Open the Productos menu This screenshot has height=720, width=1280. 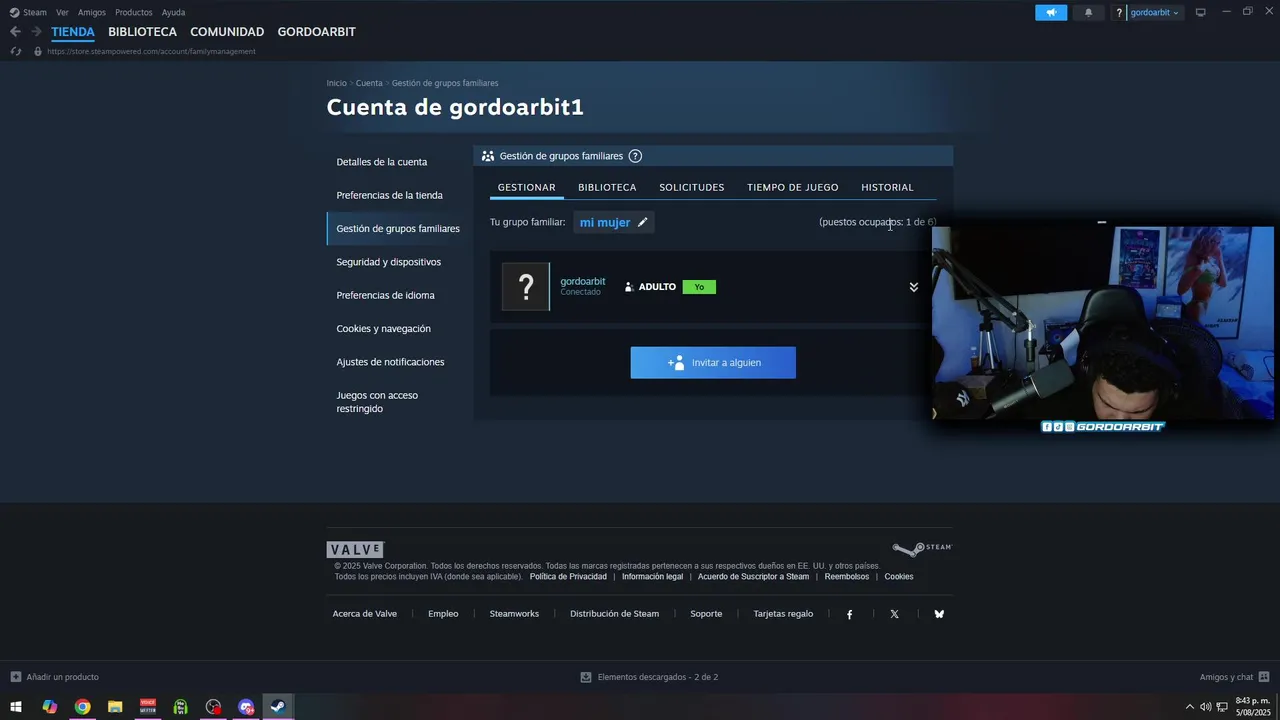134,13
